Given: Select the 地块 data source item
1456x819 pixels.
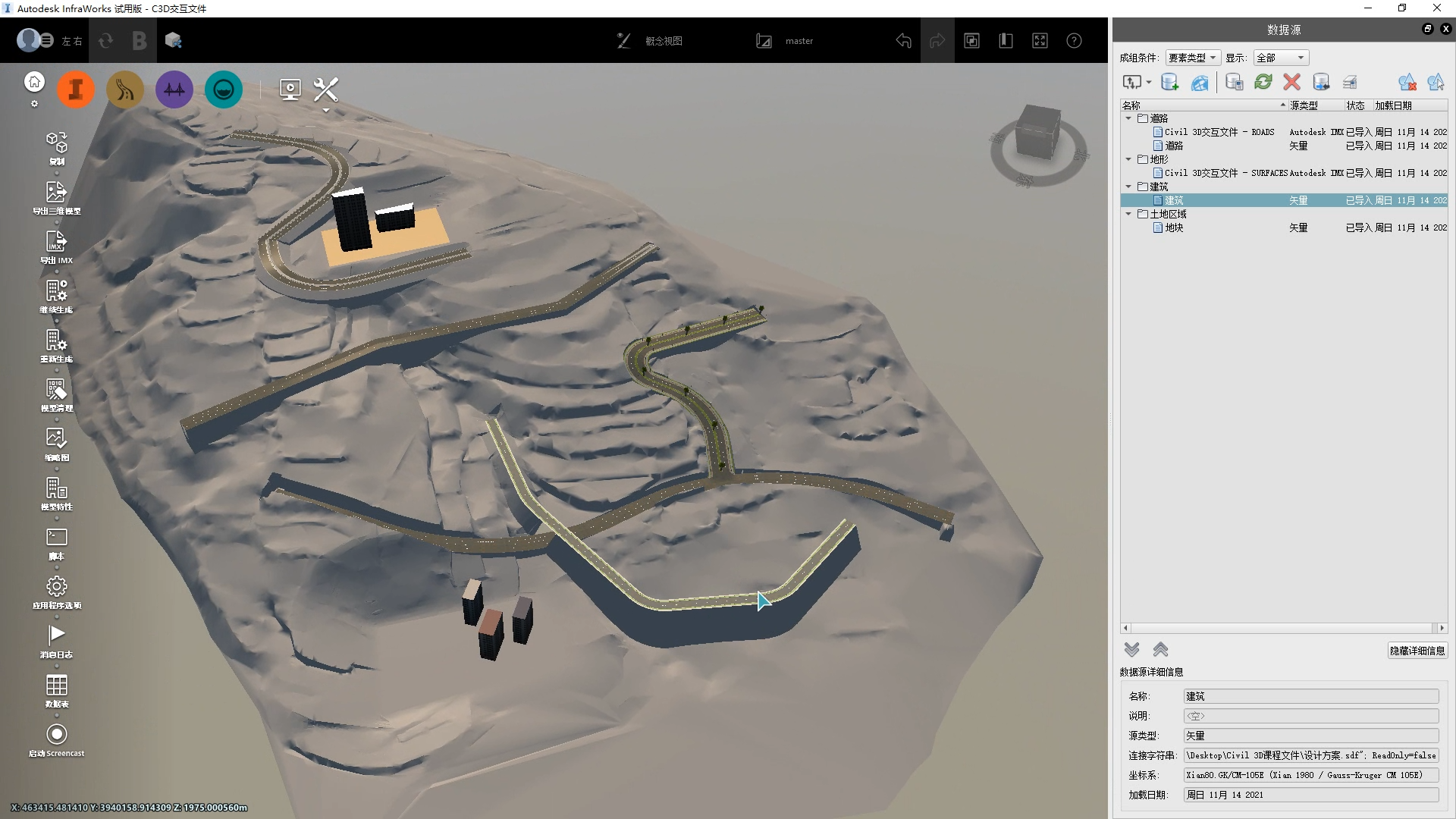Looking at the screenshot, I should pos(1174,227).
